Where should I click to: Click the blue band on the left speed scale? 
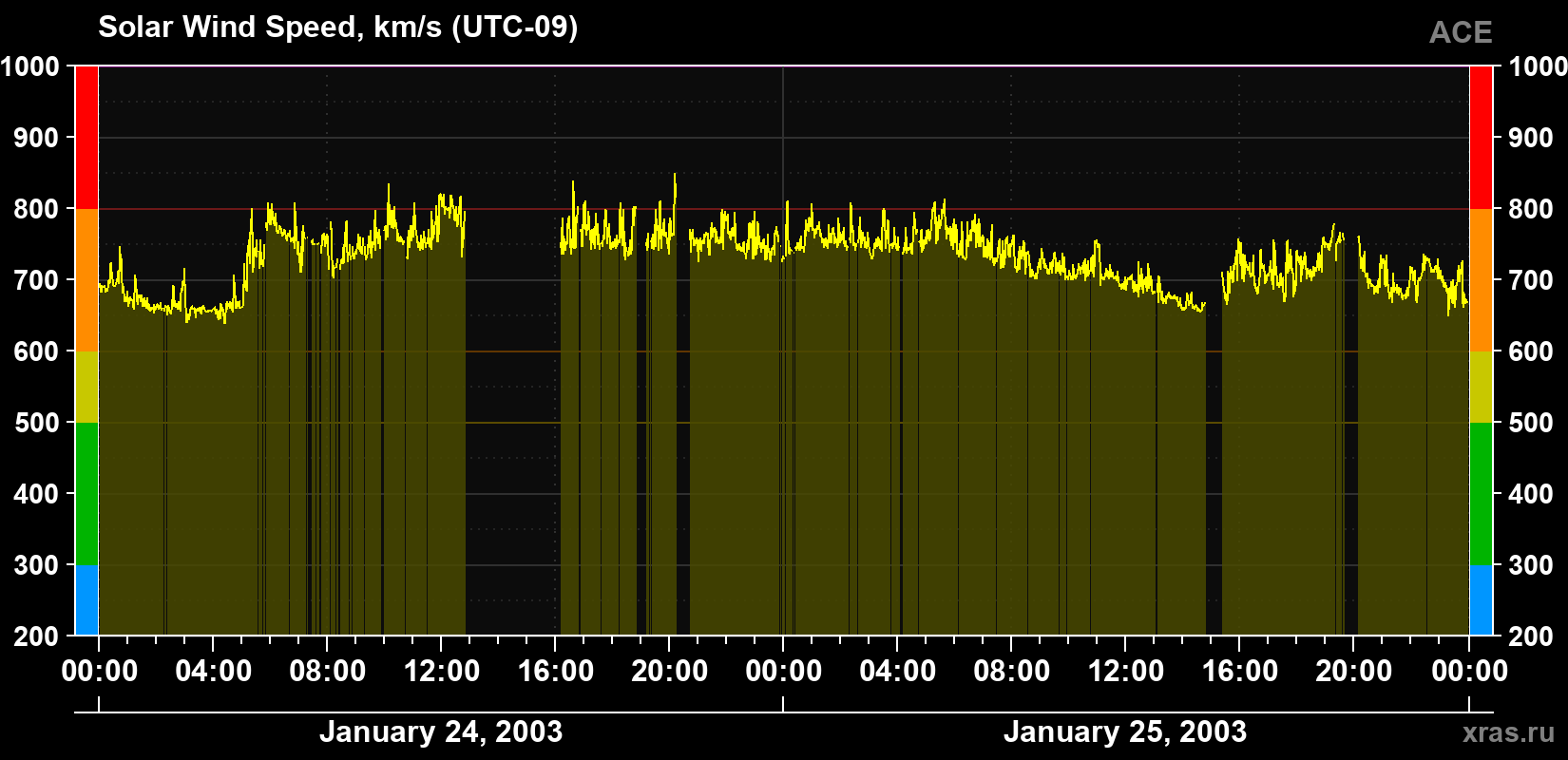tap(86, 600)
